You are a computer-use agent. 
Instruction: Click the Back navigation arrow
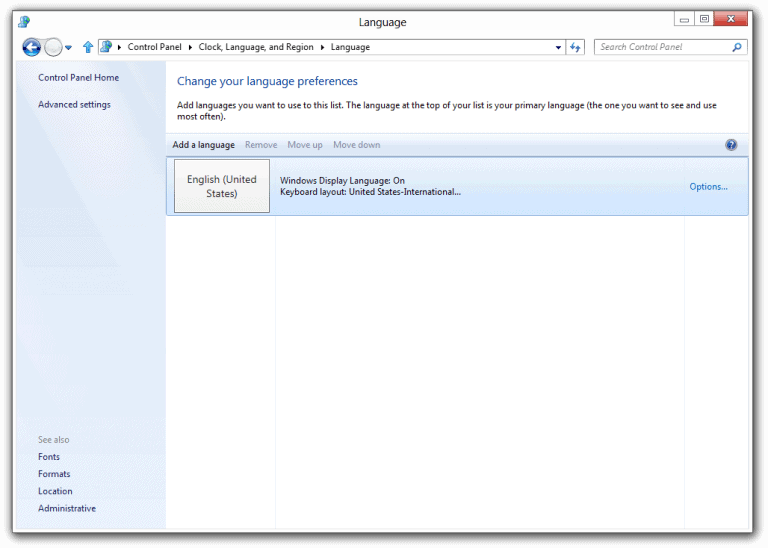(x=31, y=48)
